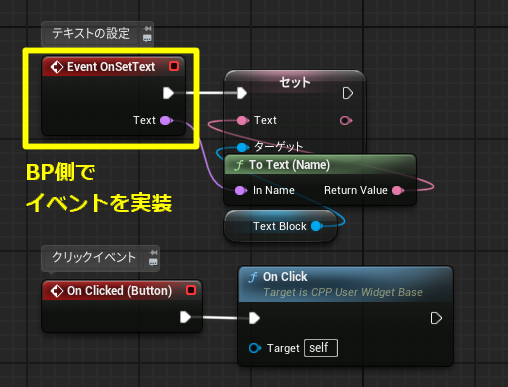Click the Return Value pin on To Text node

click(x=398, y=191)
